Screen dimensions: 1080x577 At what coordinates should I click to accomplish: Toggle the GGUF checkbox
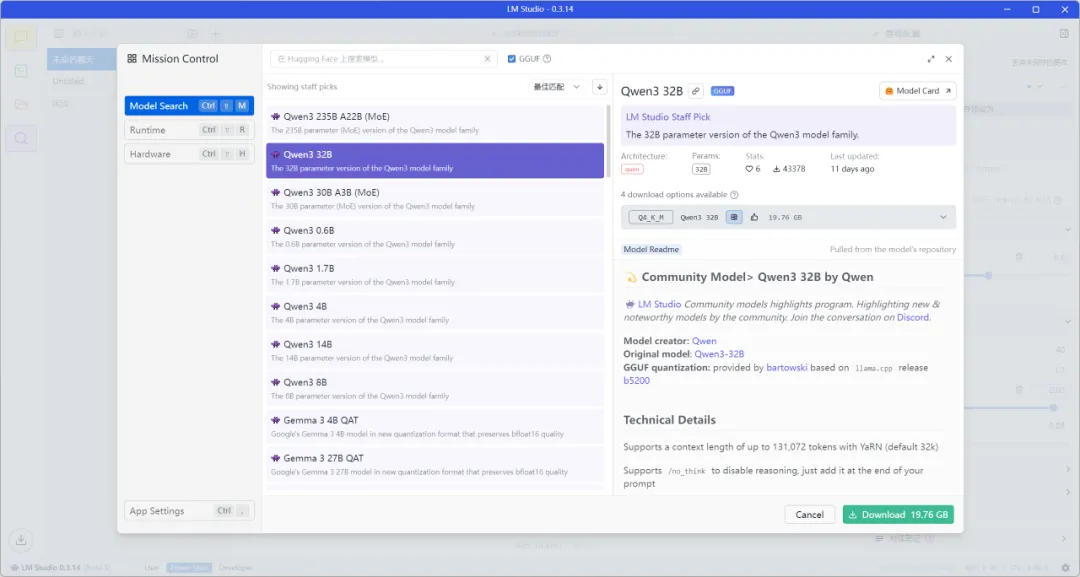pyautogui.click(x=512, y=59)
